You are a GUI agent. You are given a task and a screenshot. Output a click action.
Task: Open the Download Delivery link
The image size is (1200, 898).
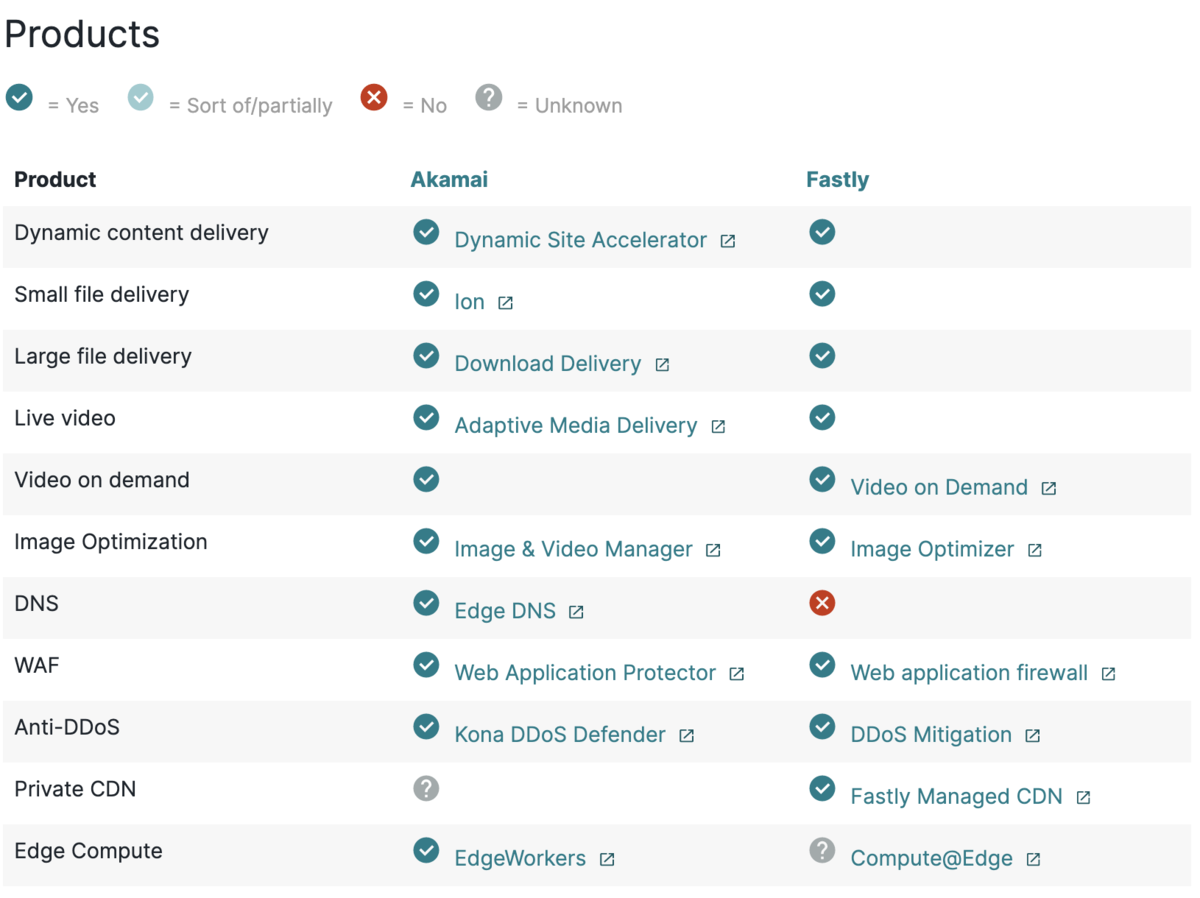[x=547, y=364]
